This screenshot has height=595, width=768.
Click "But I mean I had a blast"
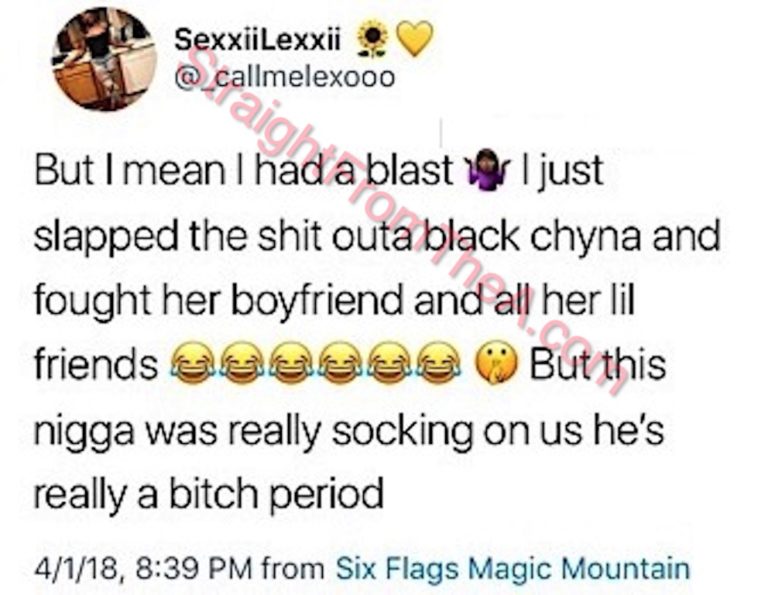pyautogui.click(x=243, y=170)
